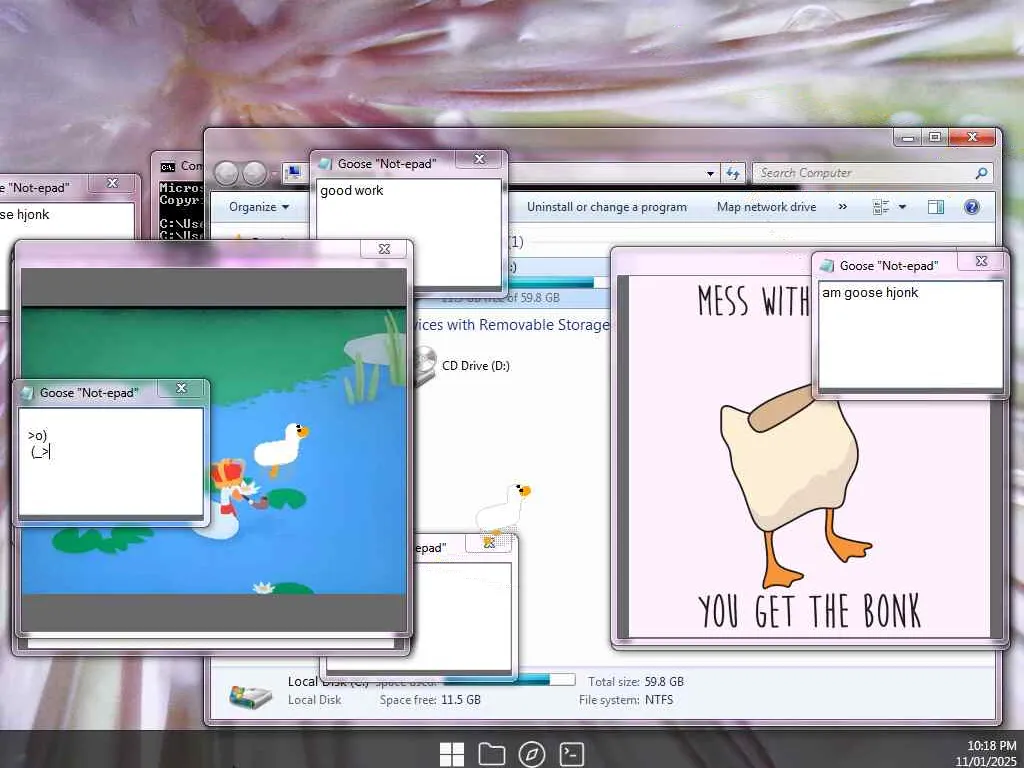Viewport: 1024px width, 768px height.
Task: Launch the compass browser icon on taskbar
Action: (532, 754)
